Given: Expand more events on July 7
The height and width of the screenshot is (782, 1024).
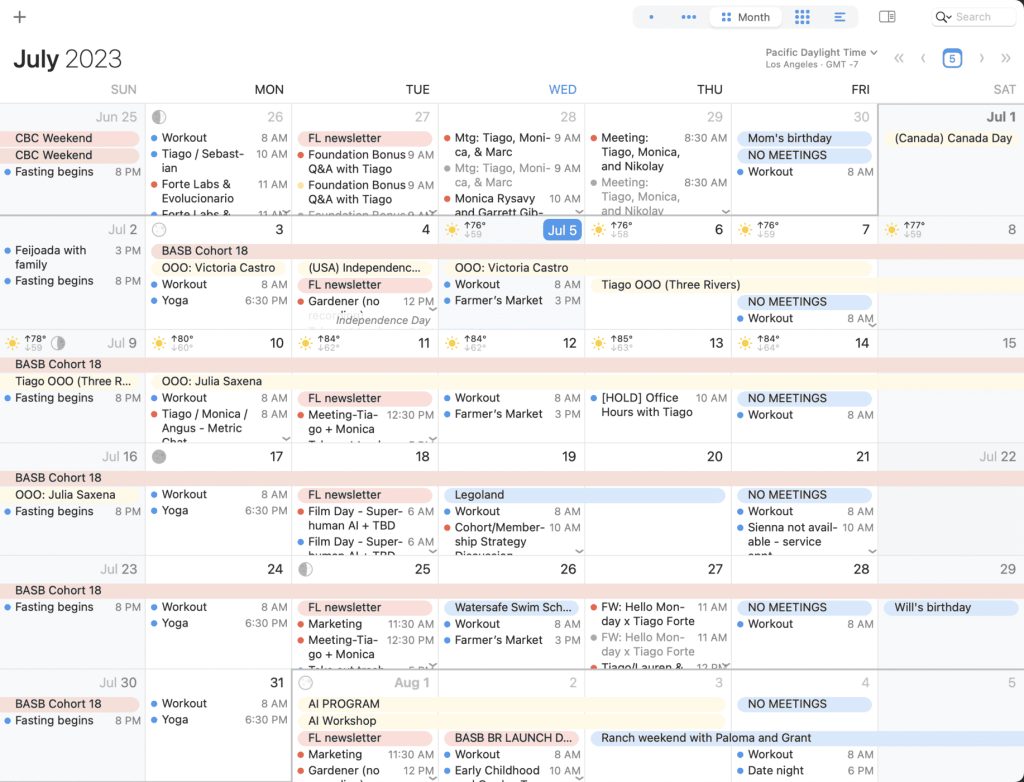Looking at the screenshot, I should (x=872, y=325).
